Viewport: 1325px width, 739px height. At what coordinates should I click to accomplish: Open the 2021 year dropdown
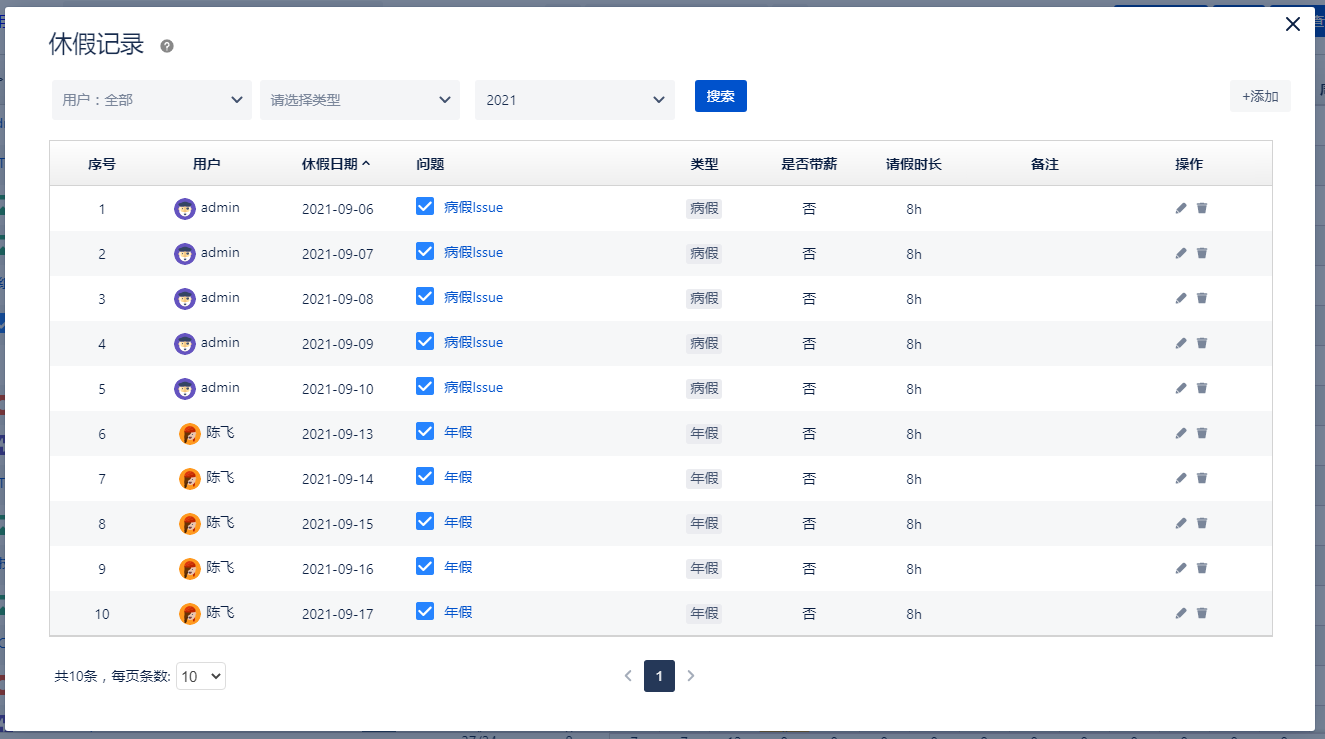[x=575, y=100]
